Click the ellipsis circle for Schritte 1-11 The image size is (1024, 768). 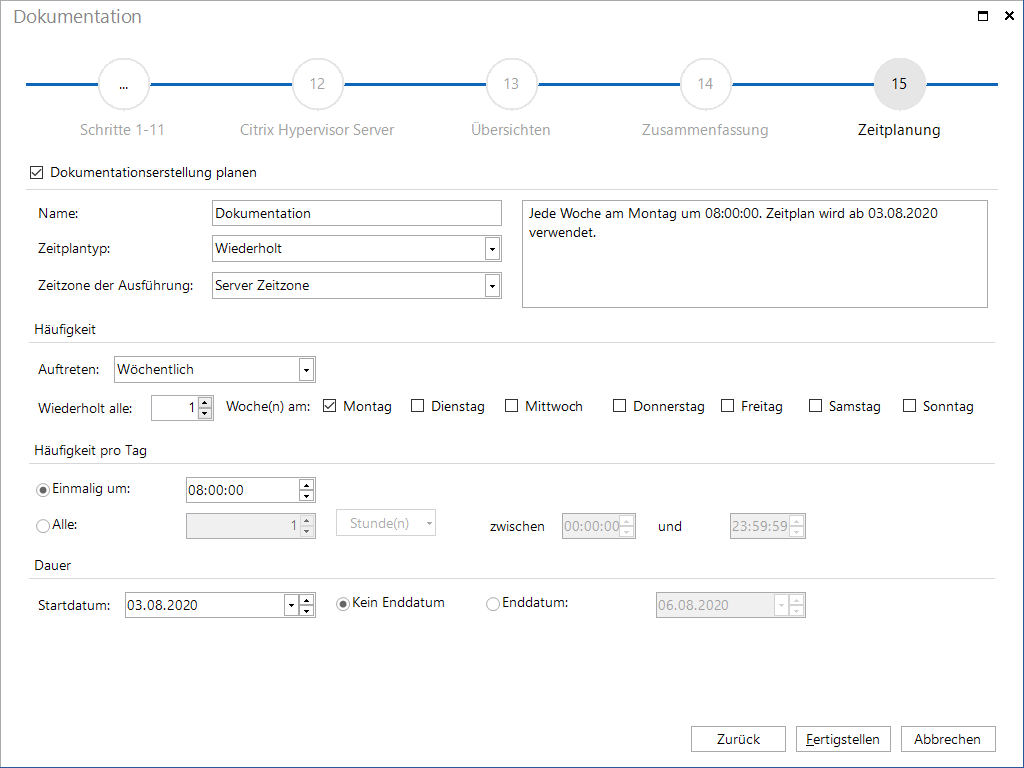tap(123, 84)
